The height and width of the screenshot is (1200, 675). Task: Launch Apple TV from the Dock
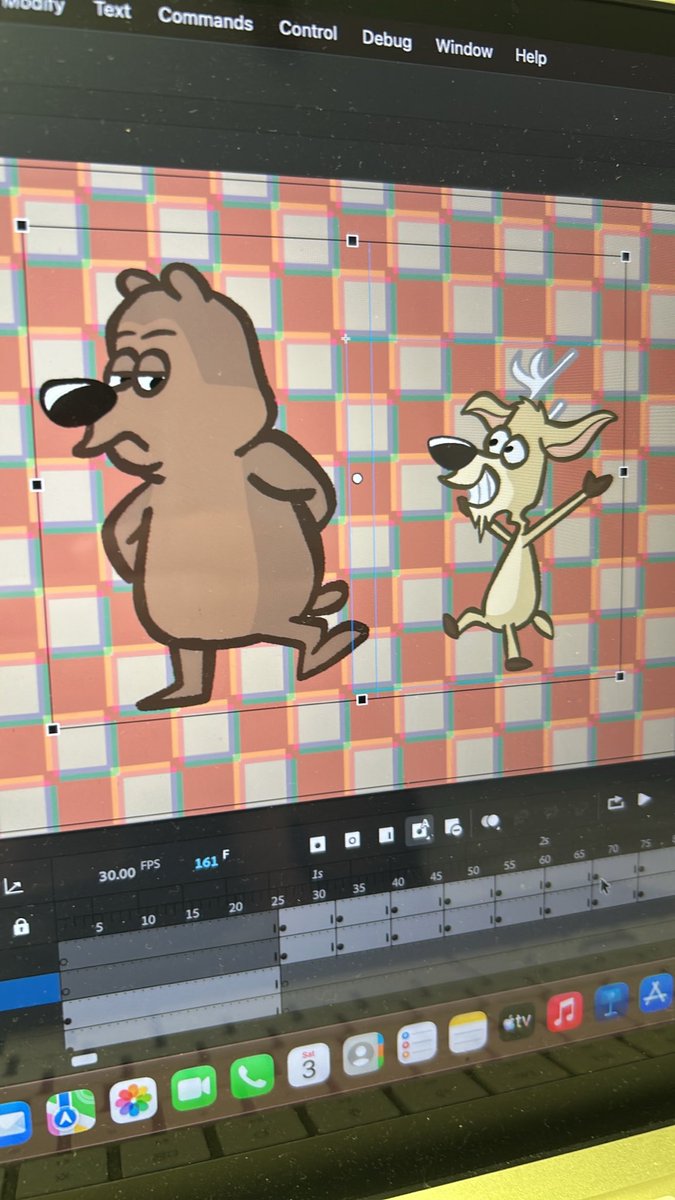click(x=518, y=1022)
